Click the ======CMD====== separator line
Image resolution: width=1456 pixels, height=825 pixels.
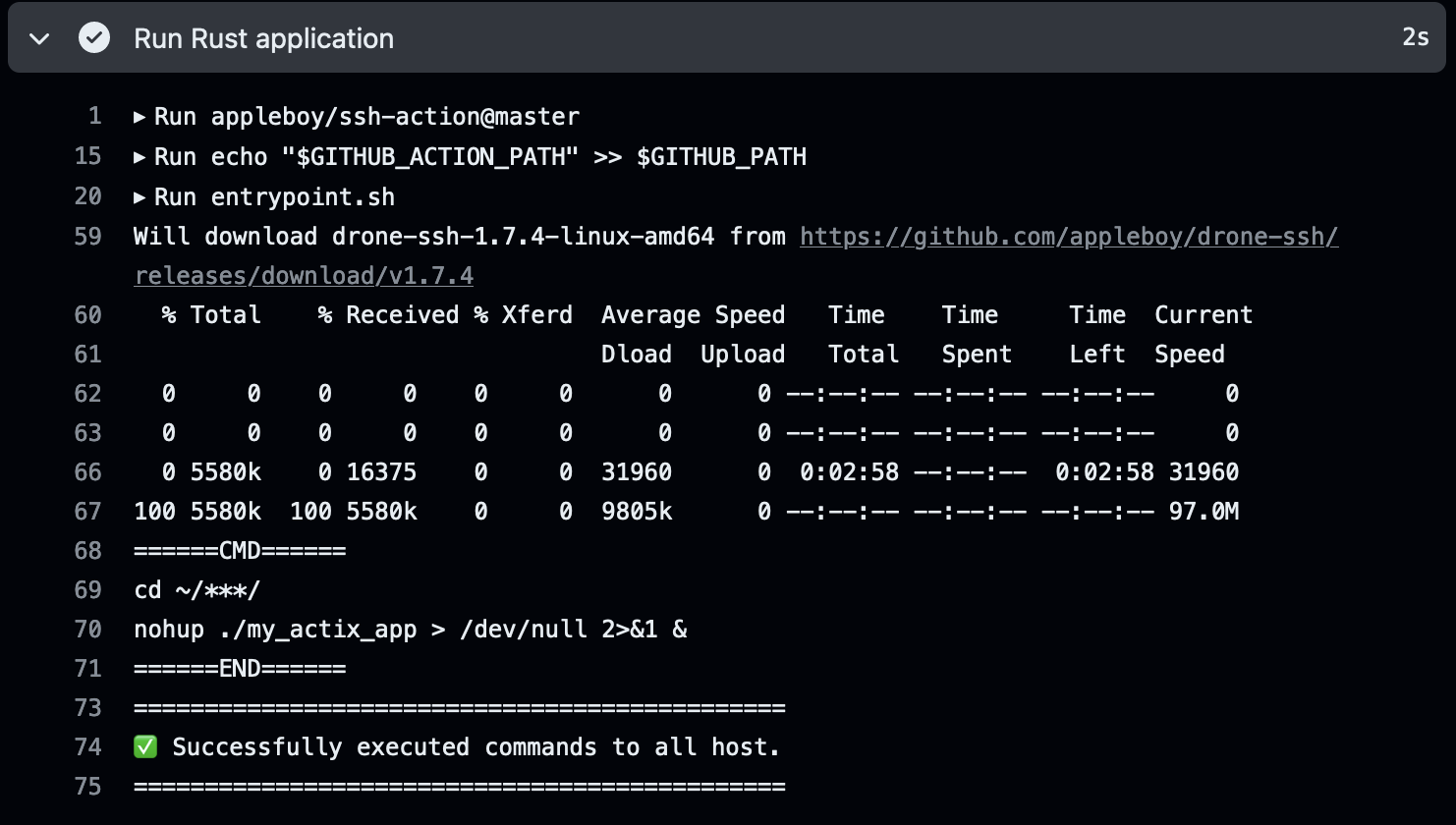click(240, 551)
